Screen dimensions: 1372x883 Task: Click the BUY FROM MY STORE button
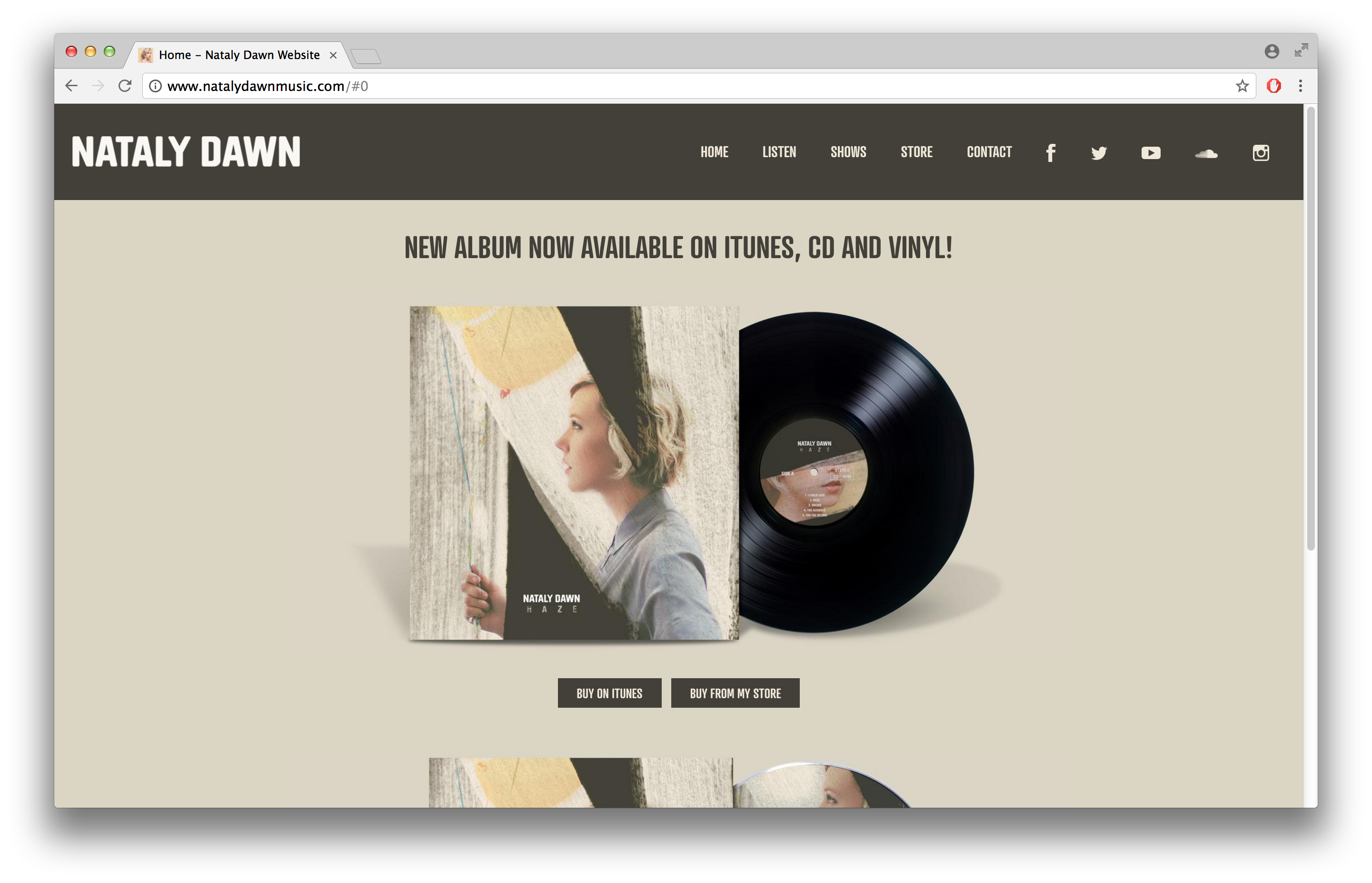[736, 693]
